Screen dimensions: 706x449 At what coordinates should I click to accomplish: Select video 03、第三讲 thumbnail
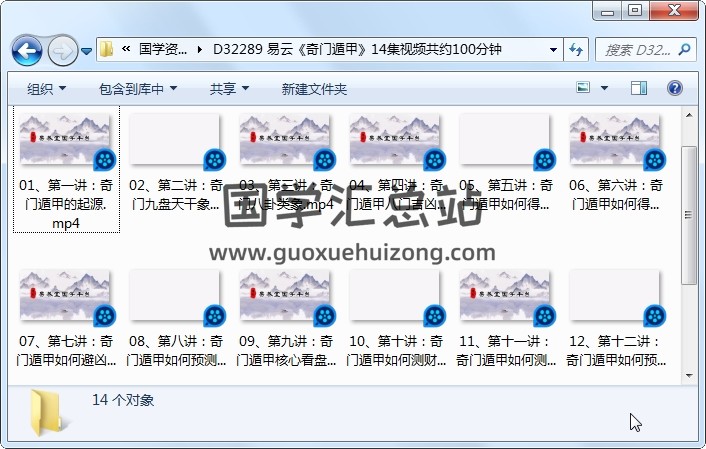tap(287, 141)
